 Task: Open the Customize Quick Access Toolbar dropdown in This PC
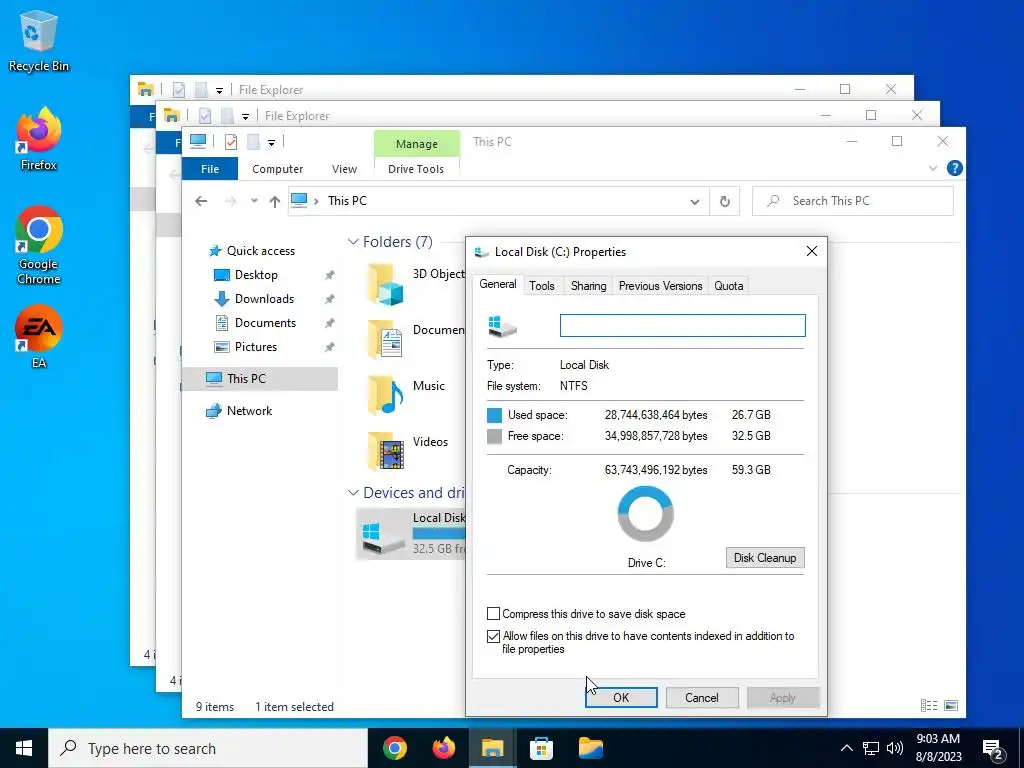pos(271,142)
